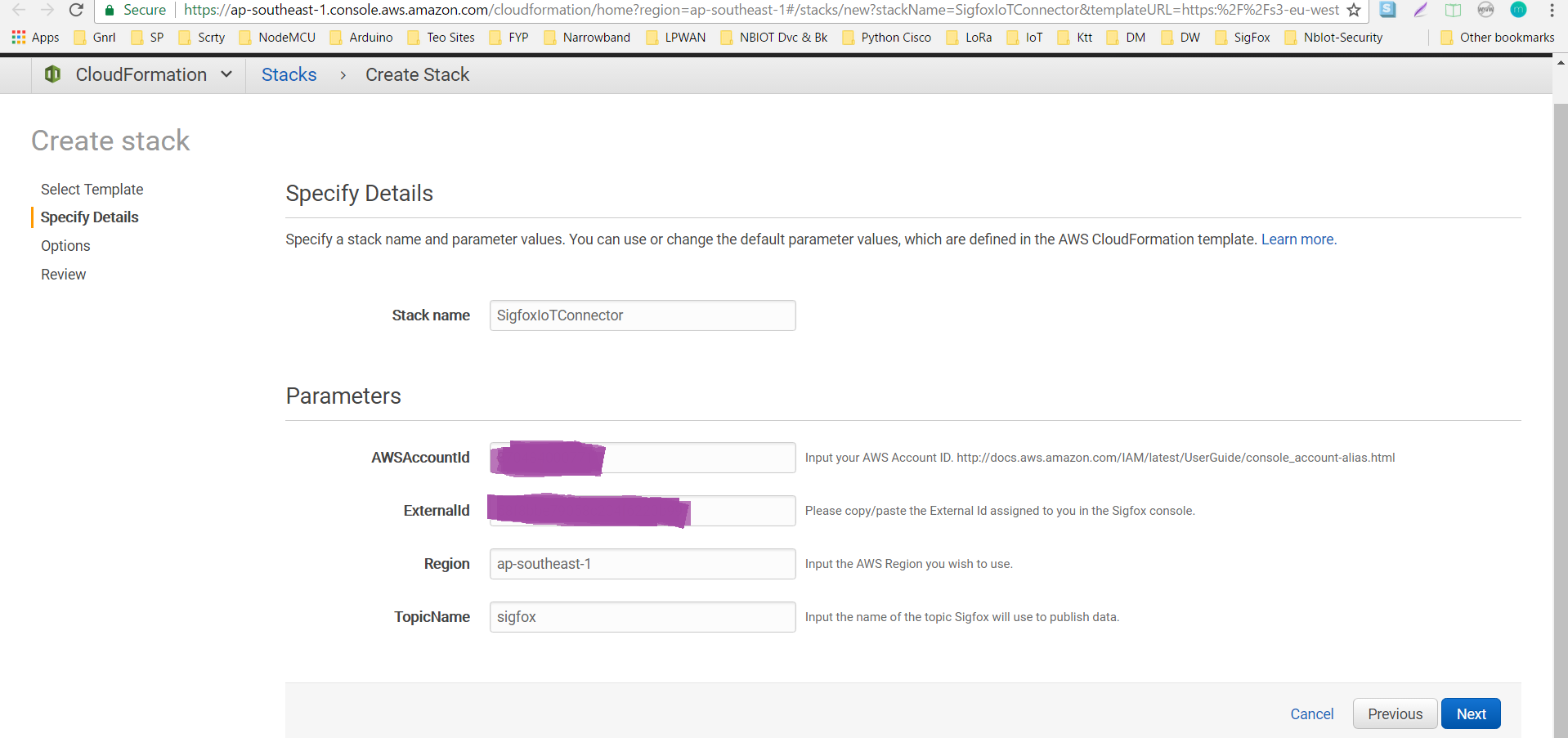Click the Create Stack breadcrumb text
Screen dimensions: 1568x738
(x=417, y=74)
